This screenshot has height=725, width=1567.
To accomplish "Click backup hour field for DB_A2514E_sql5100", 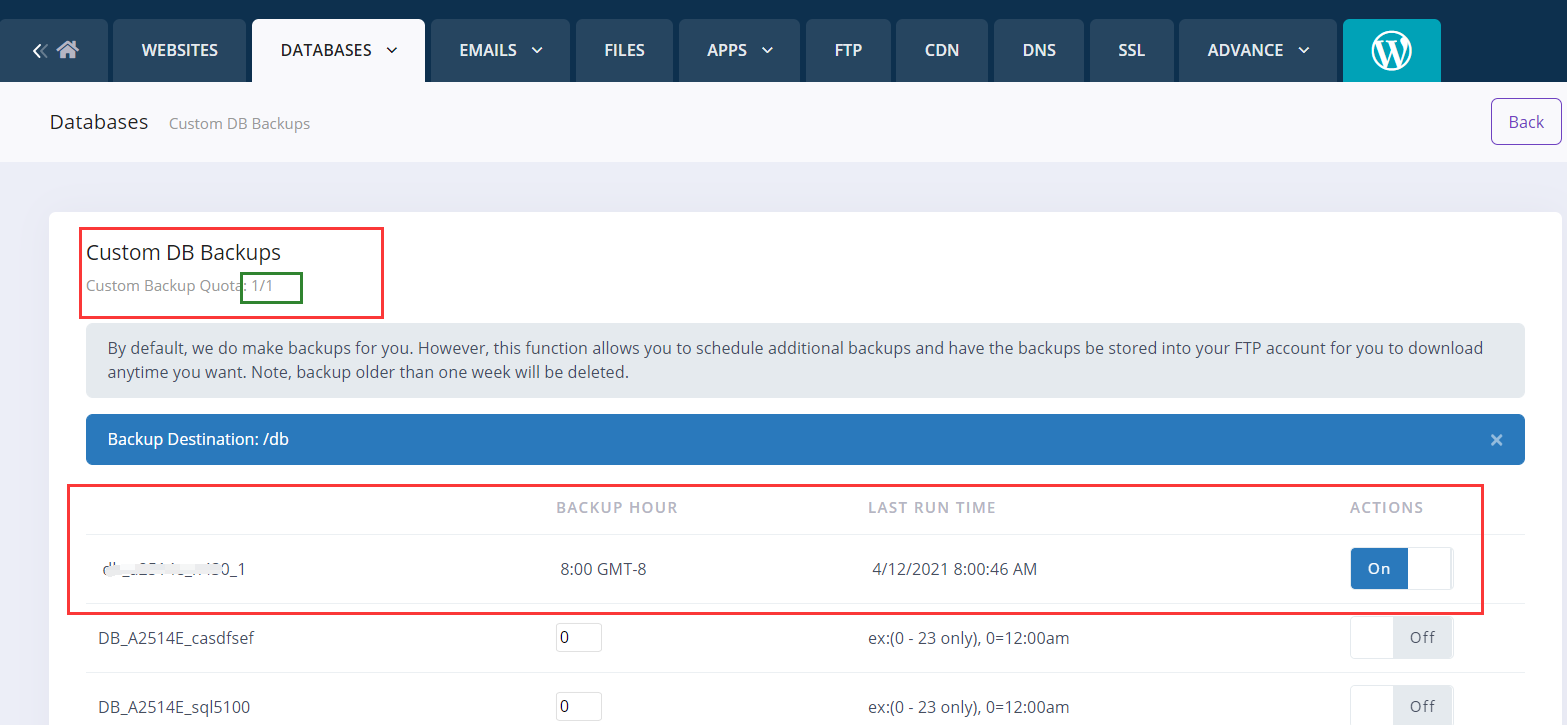I will (x=578, y=706).
